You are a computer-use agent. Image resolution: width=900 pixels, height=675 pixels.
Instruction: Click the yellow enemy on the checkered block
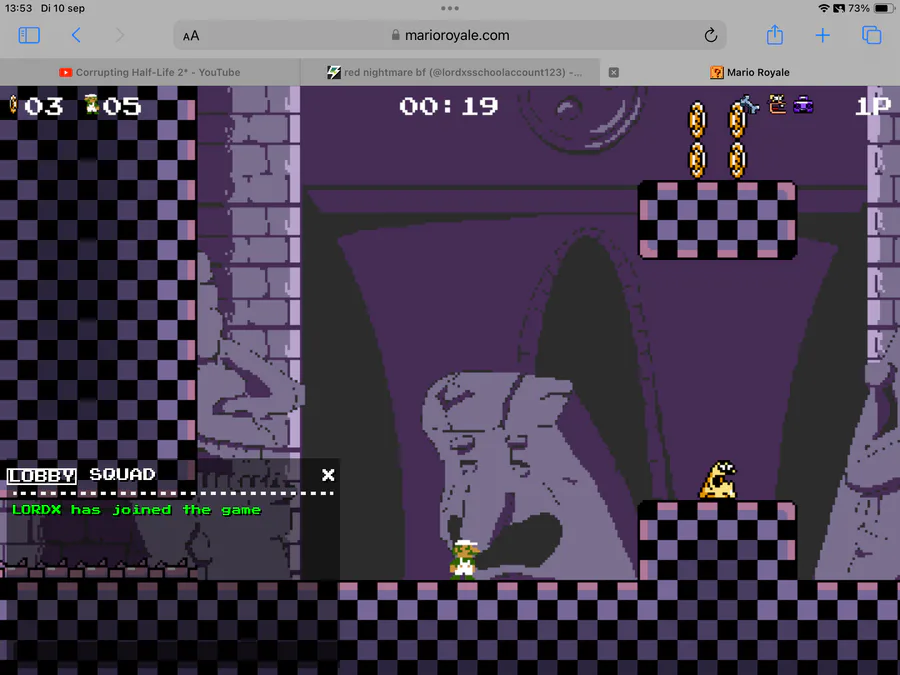point(718,480)
